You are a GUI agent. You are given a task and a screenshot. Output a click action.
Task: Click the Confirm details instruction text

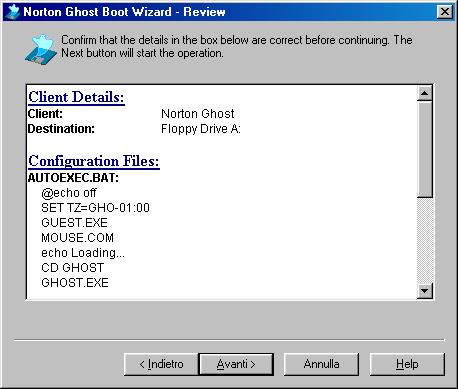pos(237,46)
